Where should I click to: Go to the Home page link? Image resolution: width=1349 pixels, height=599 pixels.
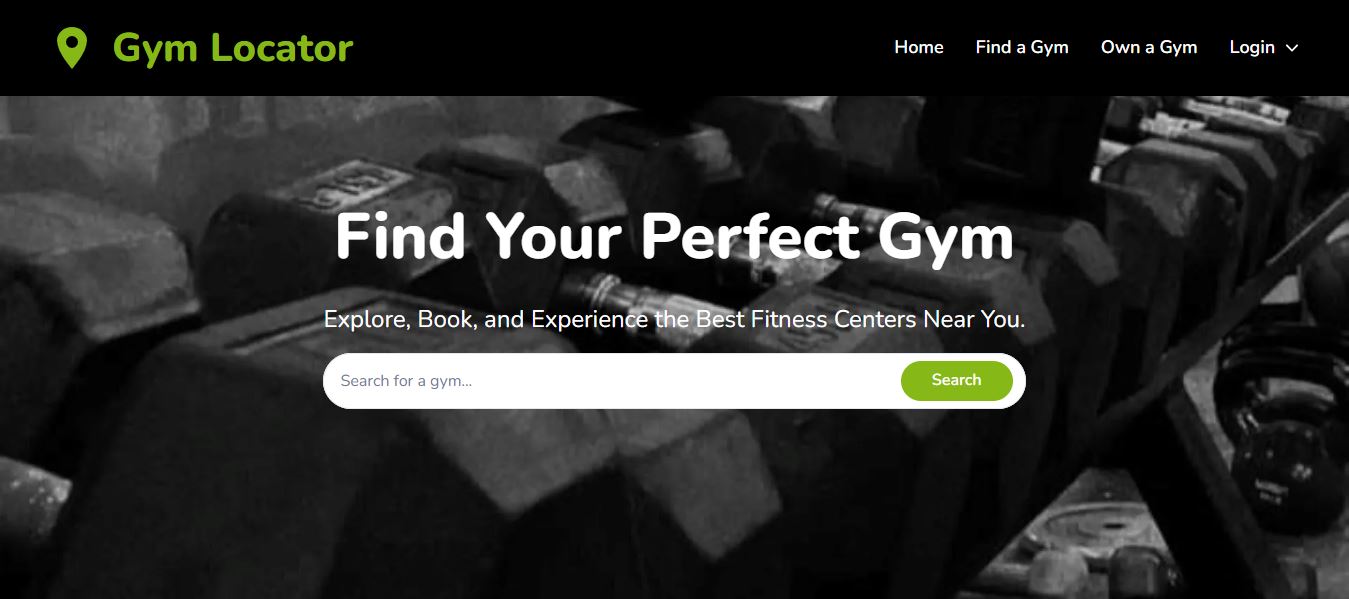coord(919,47)
